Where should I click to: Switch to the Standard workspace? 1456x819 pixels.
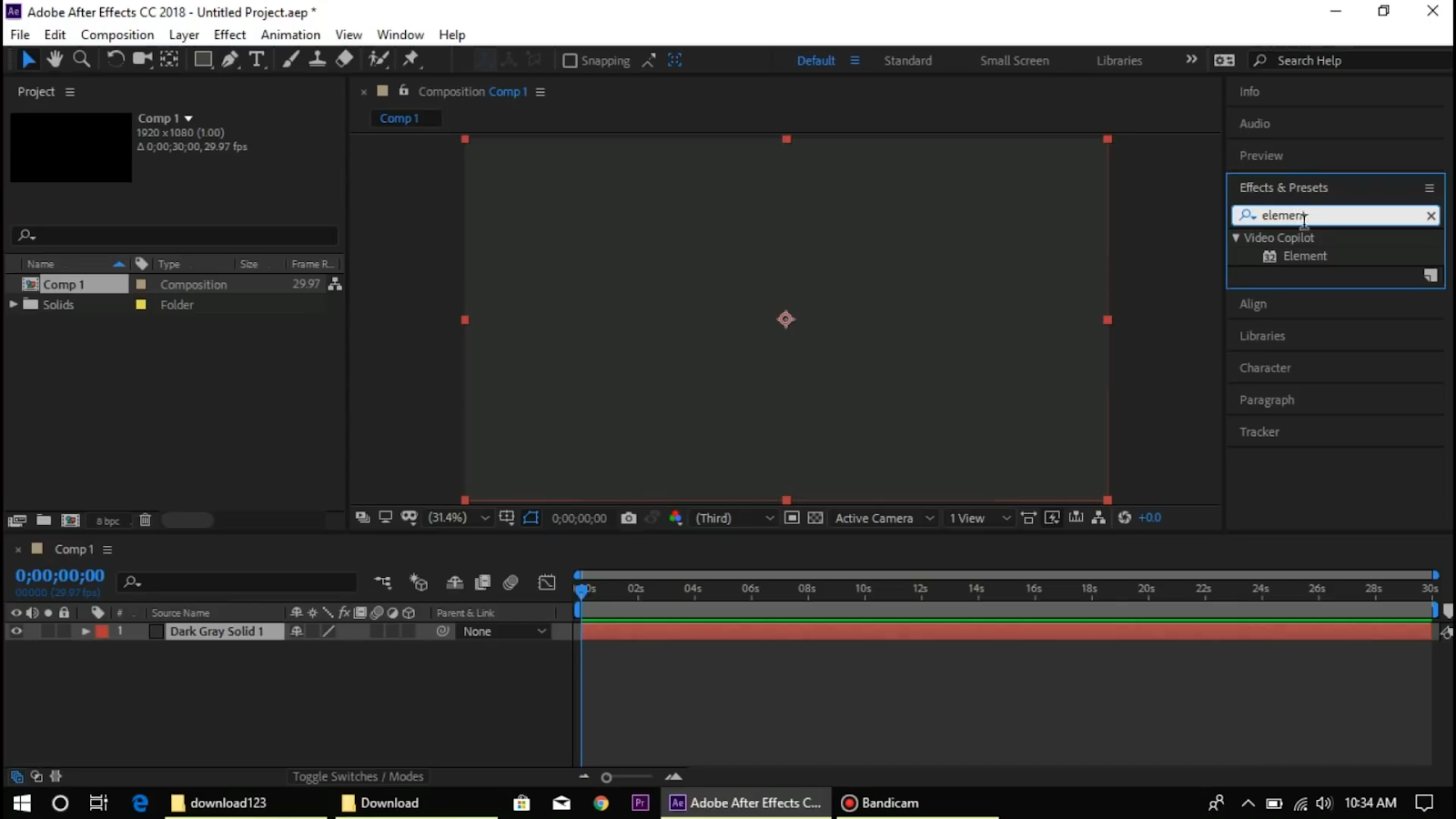pos(908,60)
